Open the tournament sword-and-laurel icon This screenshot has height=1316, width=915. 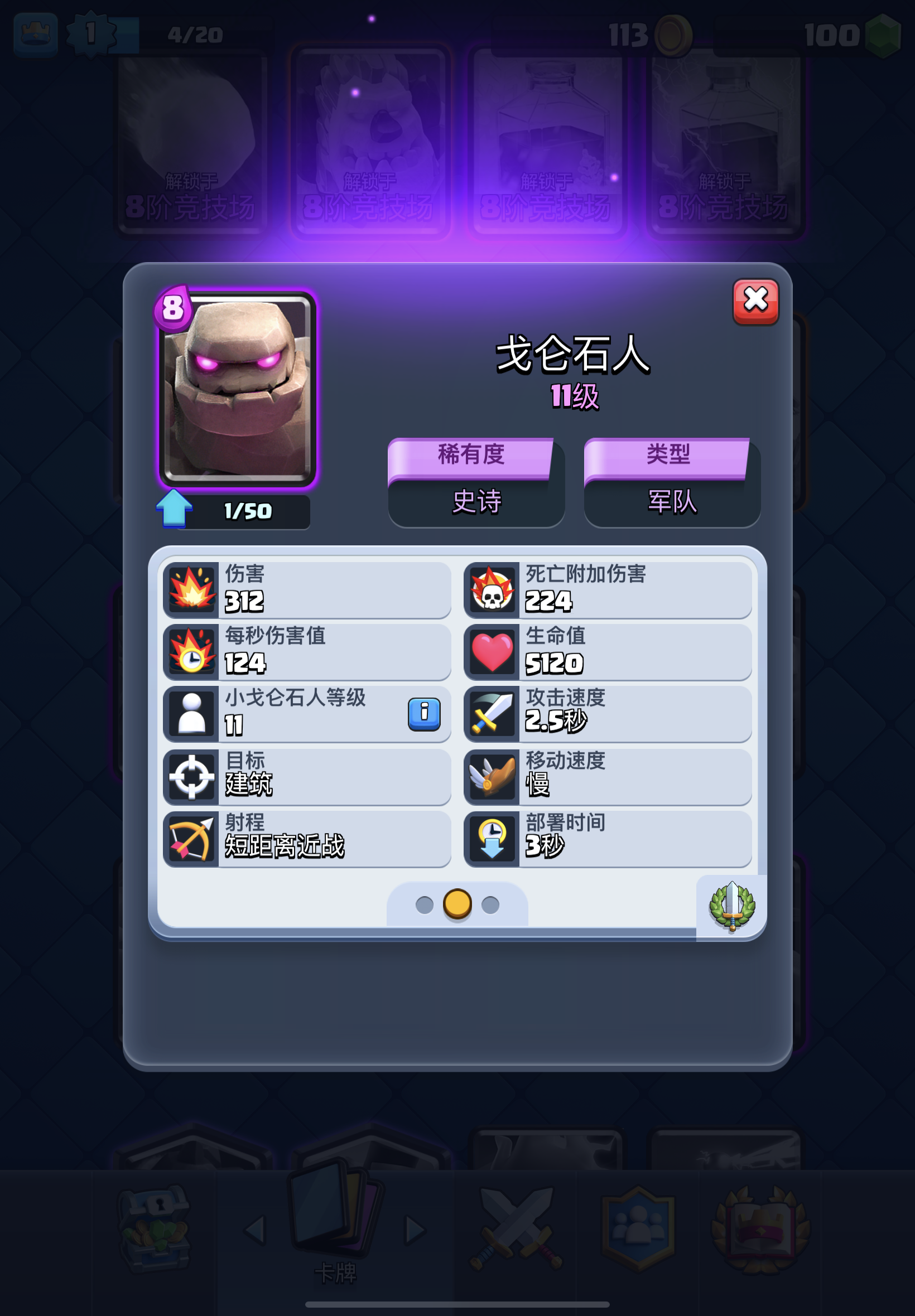click(x=731, y=906)
